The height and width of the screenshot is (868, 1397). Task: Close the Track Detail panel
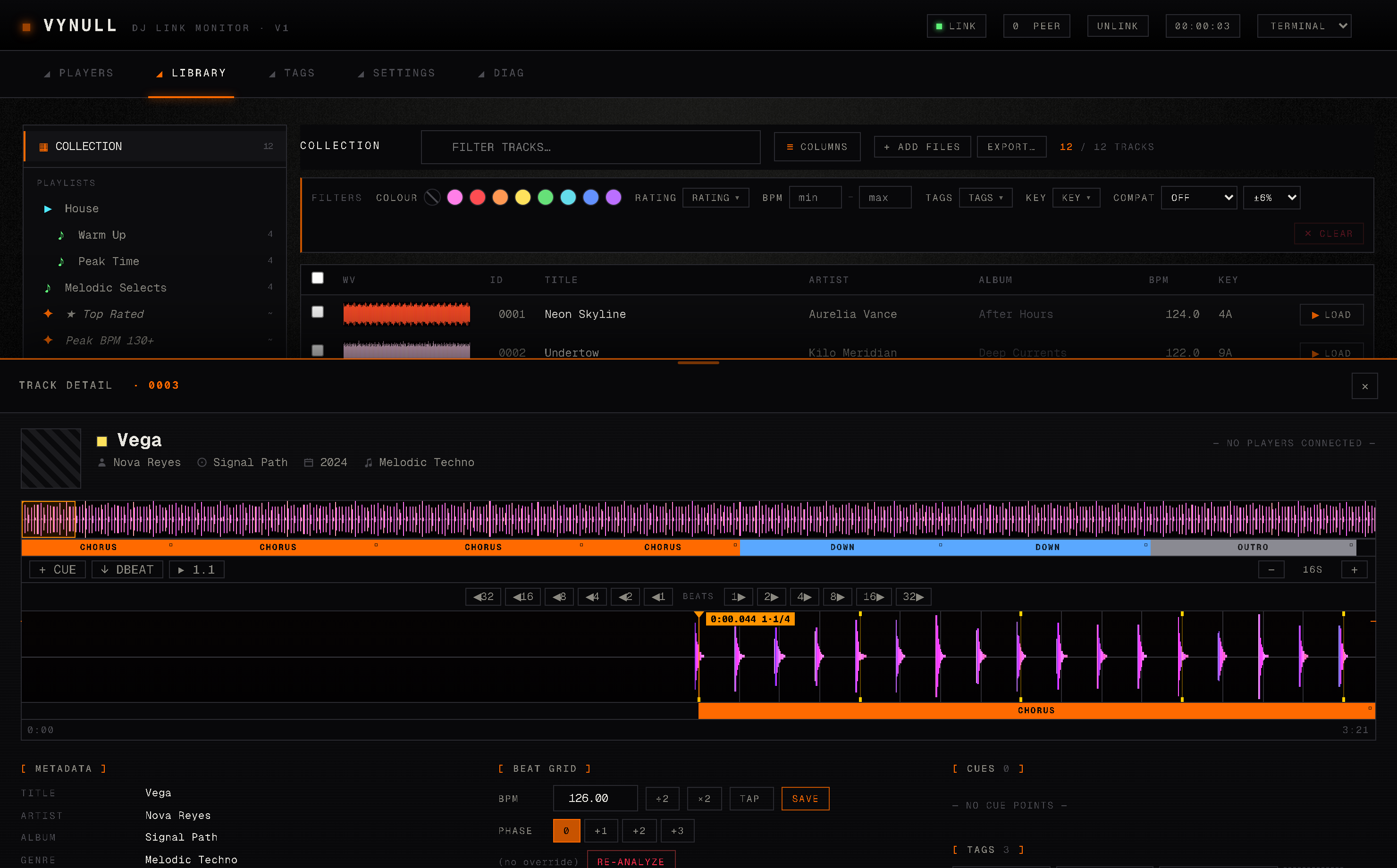1364,386
